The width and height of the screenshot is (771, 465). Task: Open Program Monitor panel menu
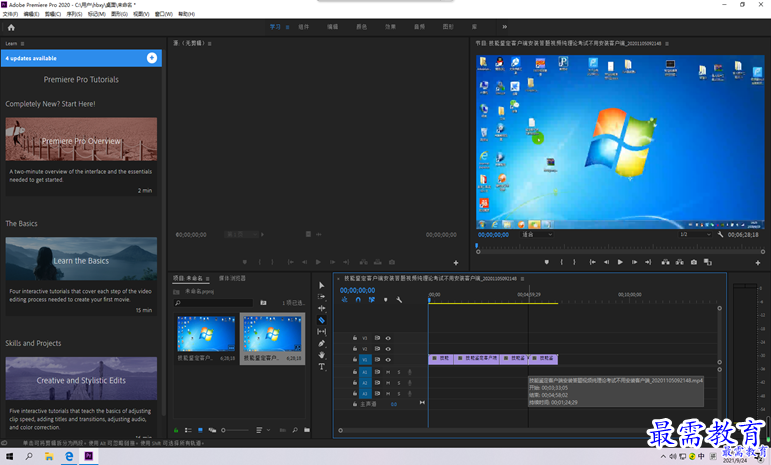tap(667, 44)
